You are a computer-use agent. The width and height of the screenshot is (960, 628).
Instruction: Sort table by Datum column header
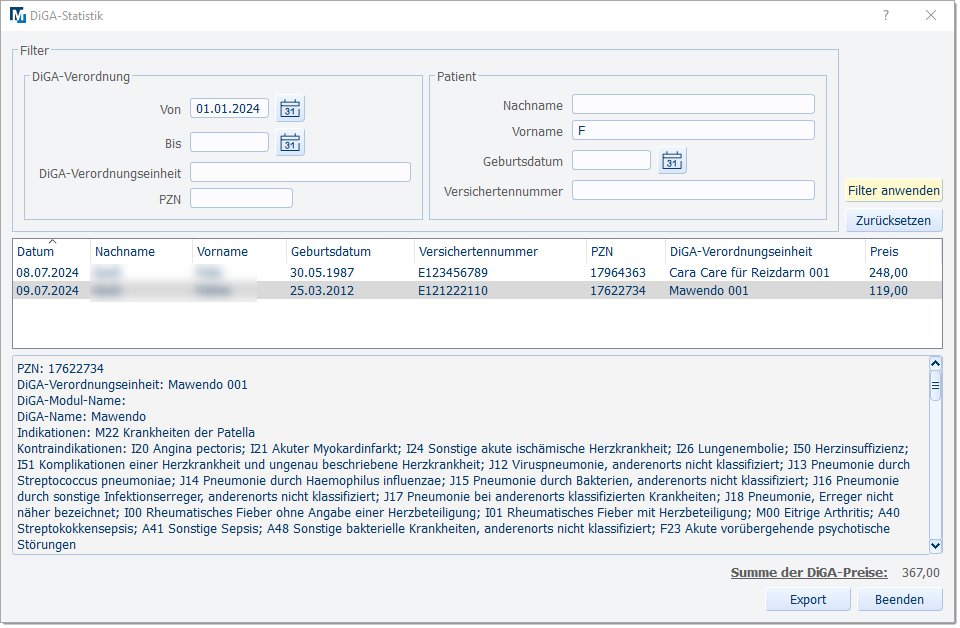[x=36, y=252]
